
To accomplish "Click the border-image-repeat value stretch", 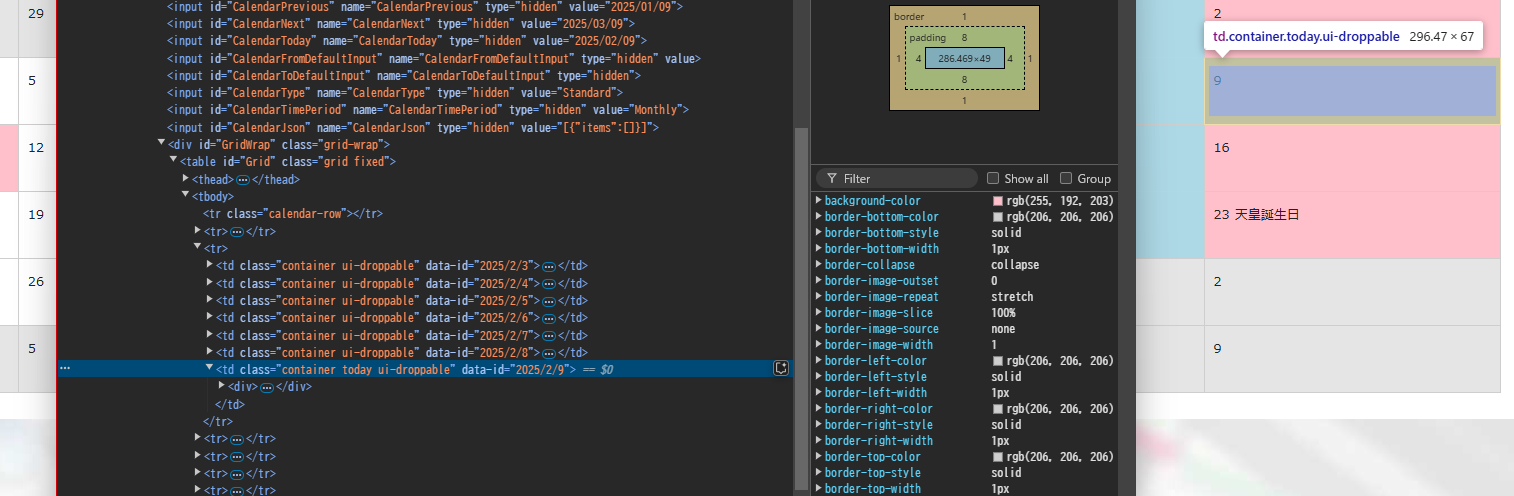I will [1012, 297].
